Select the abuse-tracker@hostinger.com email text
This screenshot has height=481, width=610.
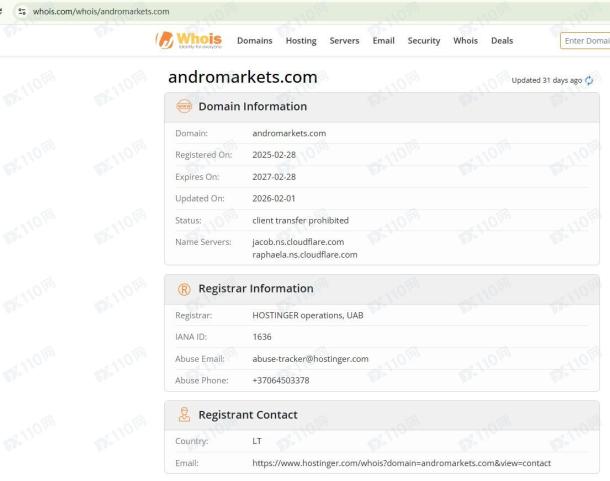point(310,359)
